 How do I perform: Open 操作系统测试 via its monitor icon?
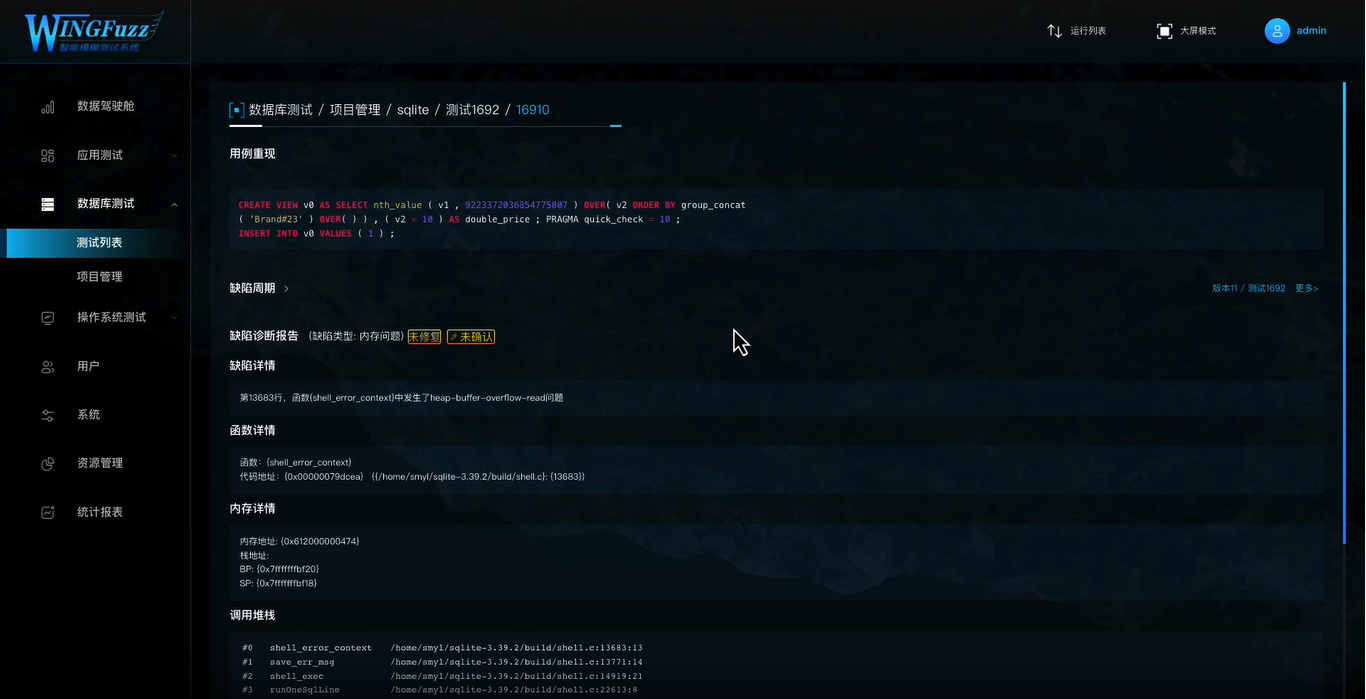(x=47, y=317)
